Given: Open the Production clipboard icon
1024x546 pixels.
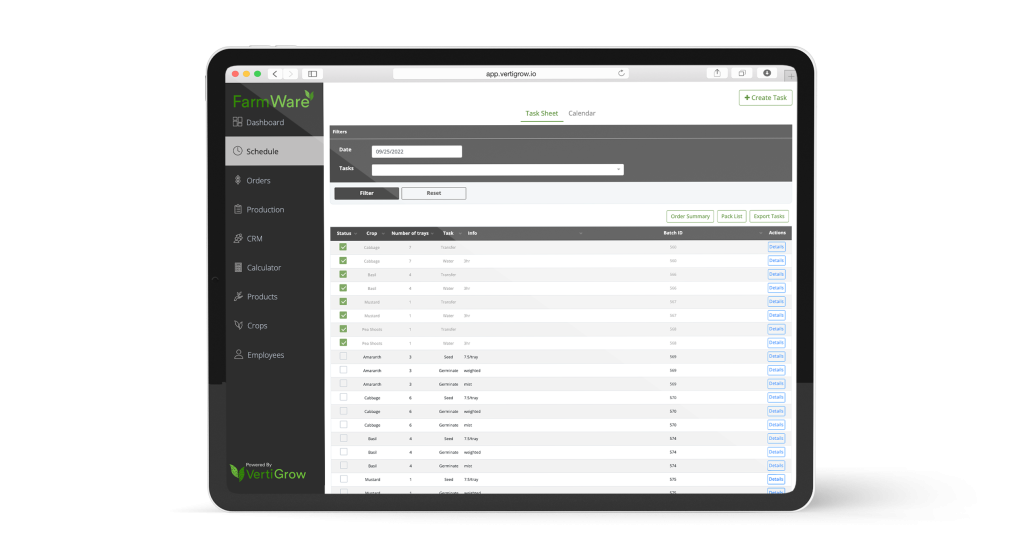Looking at the screenshot, I should (238, 210).
